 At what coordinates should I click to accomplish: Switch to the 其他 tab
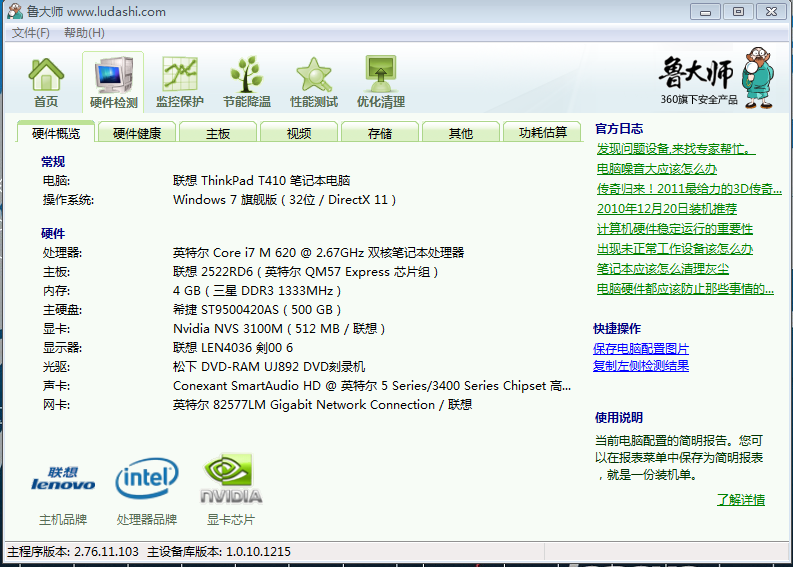pos(461,133)
